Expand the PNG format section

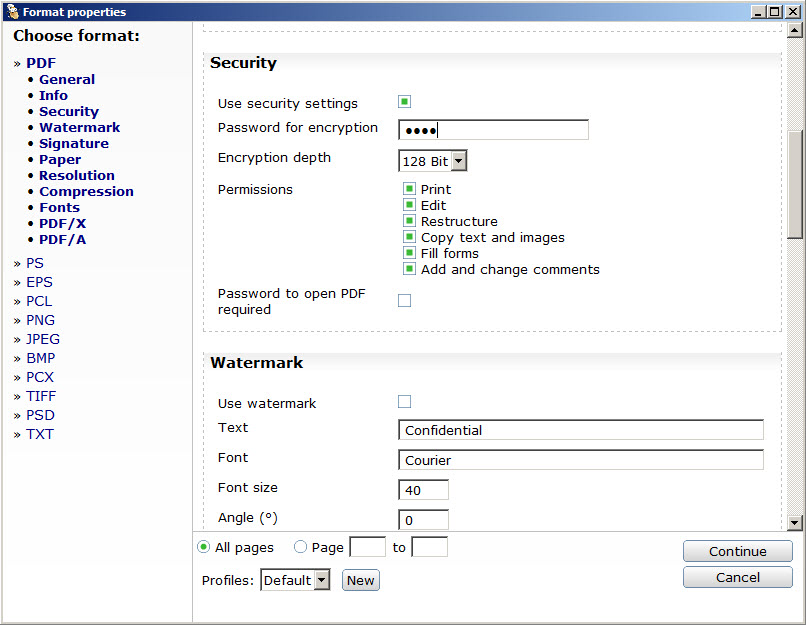(x=40, y=320)
